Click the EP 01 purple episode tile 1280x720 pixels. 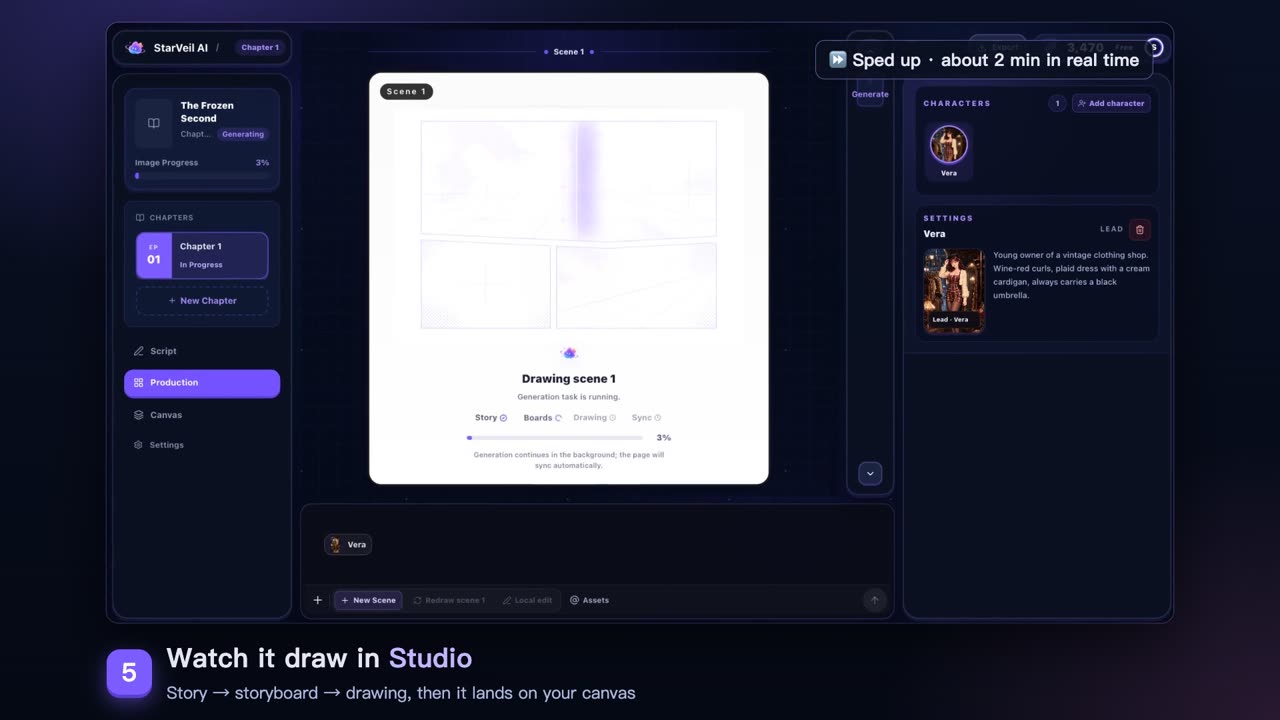click(x=154, y=256)
